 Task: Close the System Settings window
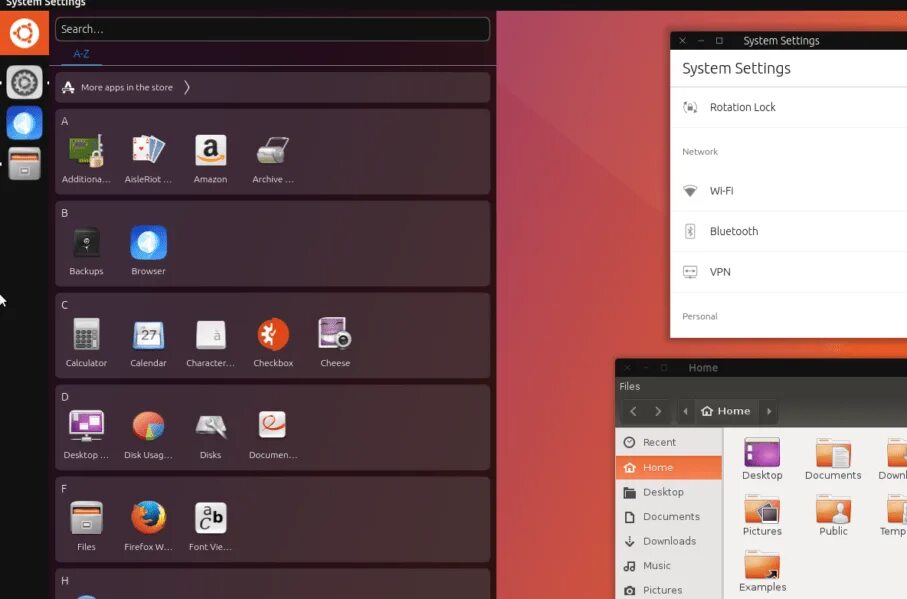click(683, 40)
